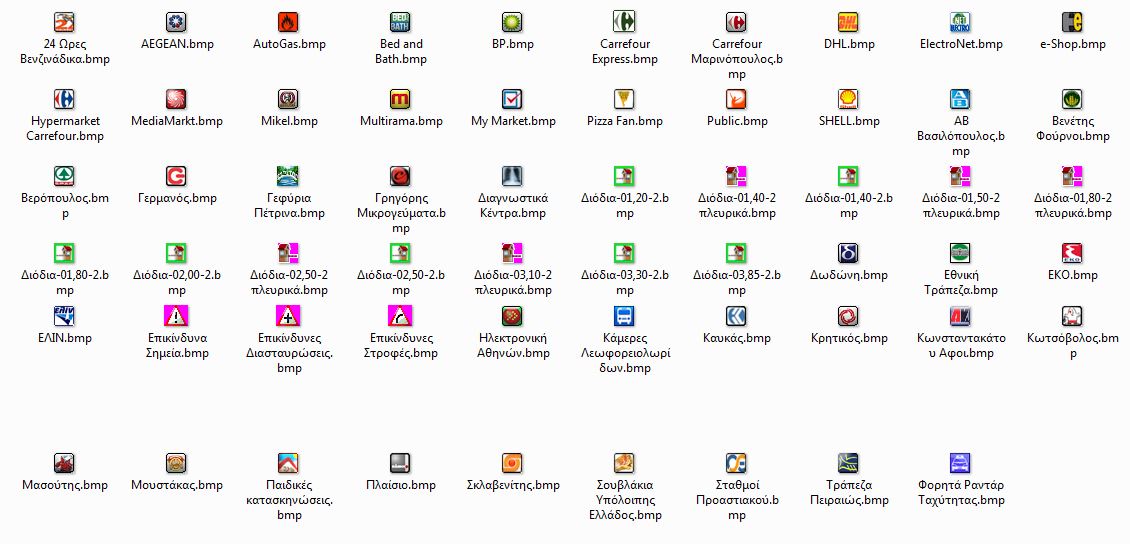The image size is (1130, 544).
Task: Select the Ηλεκτρονική Αθηνών.bmp icon
Action: [512, 316]
